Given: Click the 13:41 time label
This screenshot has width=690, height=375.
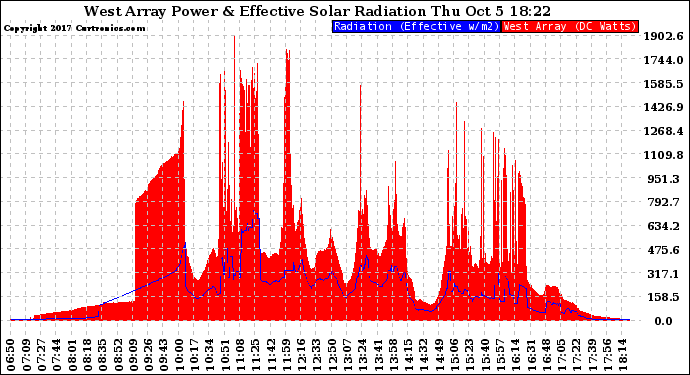Looking at the screenshot, I should pyautogui.click(x=378, y=355).
